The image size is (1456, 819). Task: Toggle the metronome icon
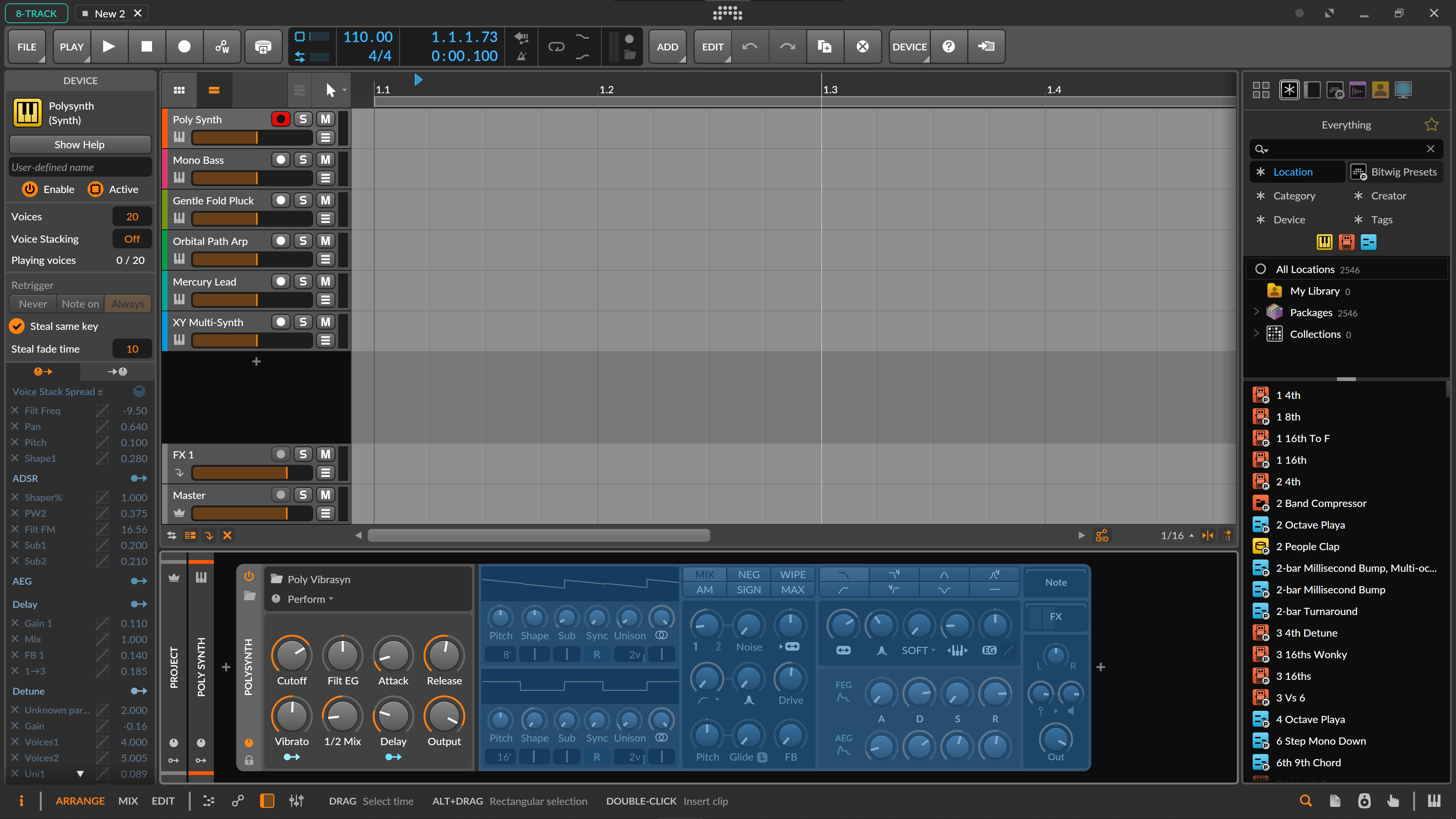click(522, 56)
